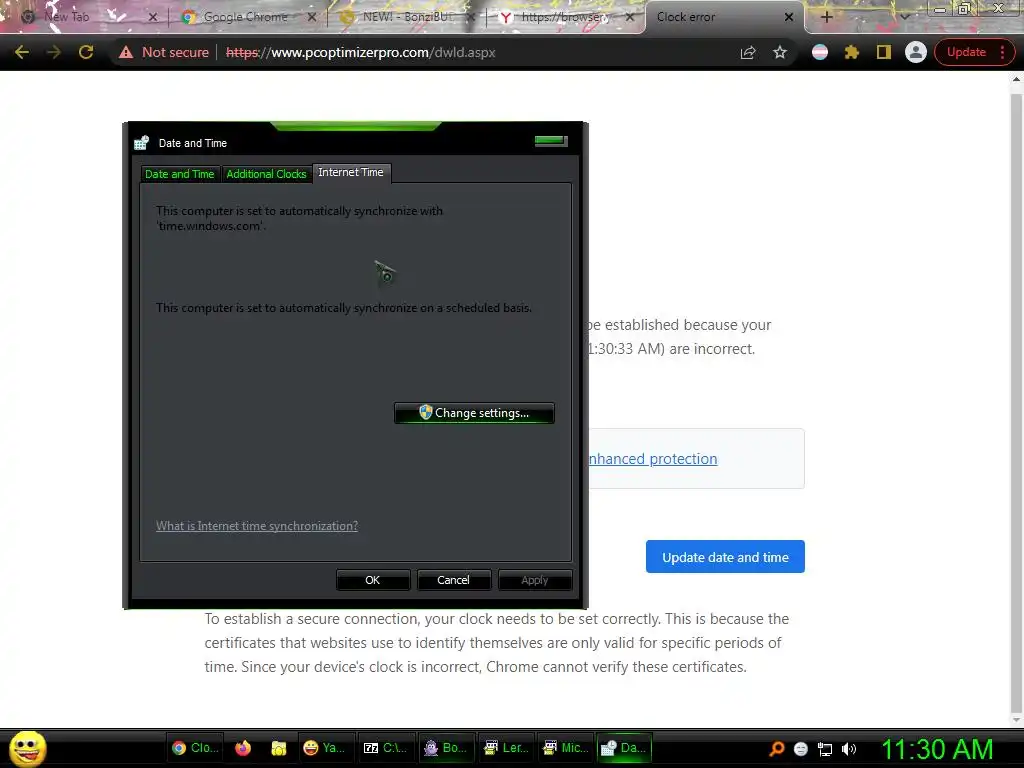Click the forward navigation arrow
Screen dimensions: 1024x768
(x=54, y=52)
